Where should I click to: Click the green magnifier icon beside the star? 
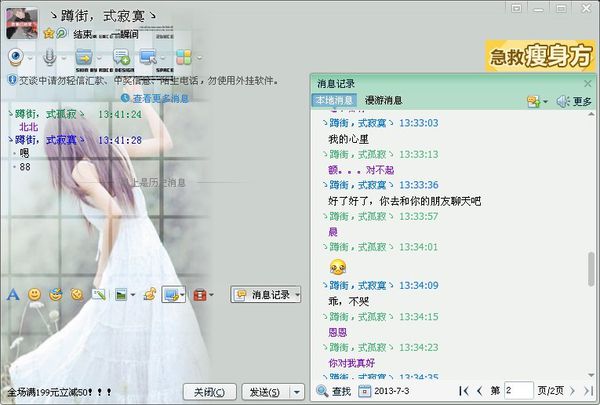(62, 34)
